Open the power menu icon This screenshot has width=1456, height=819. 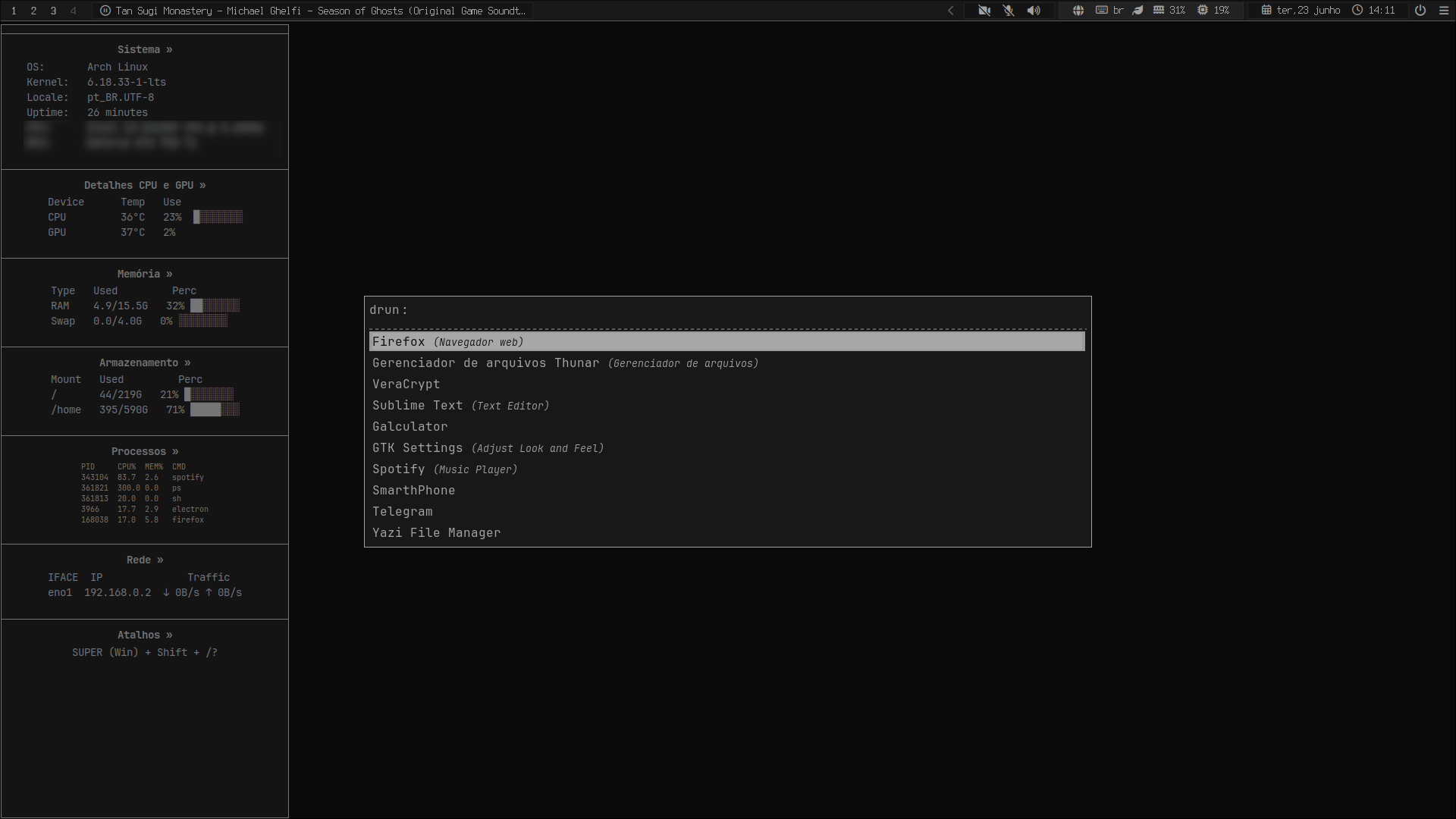click(x=1420, y=11)
